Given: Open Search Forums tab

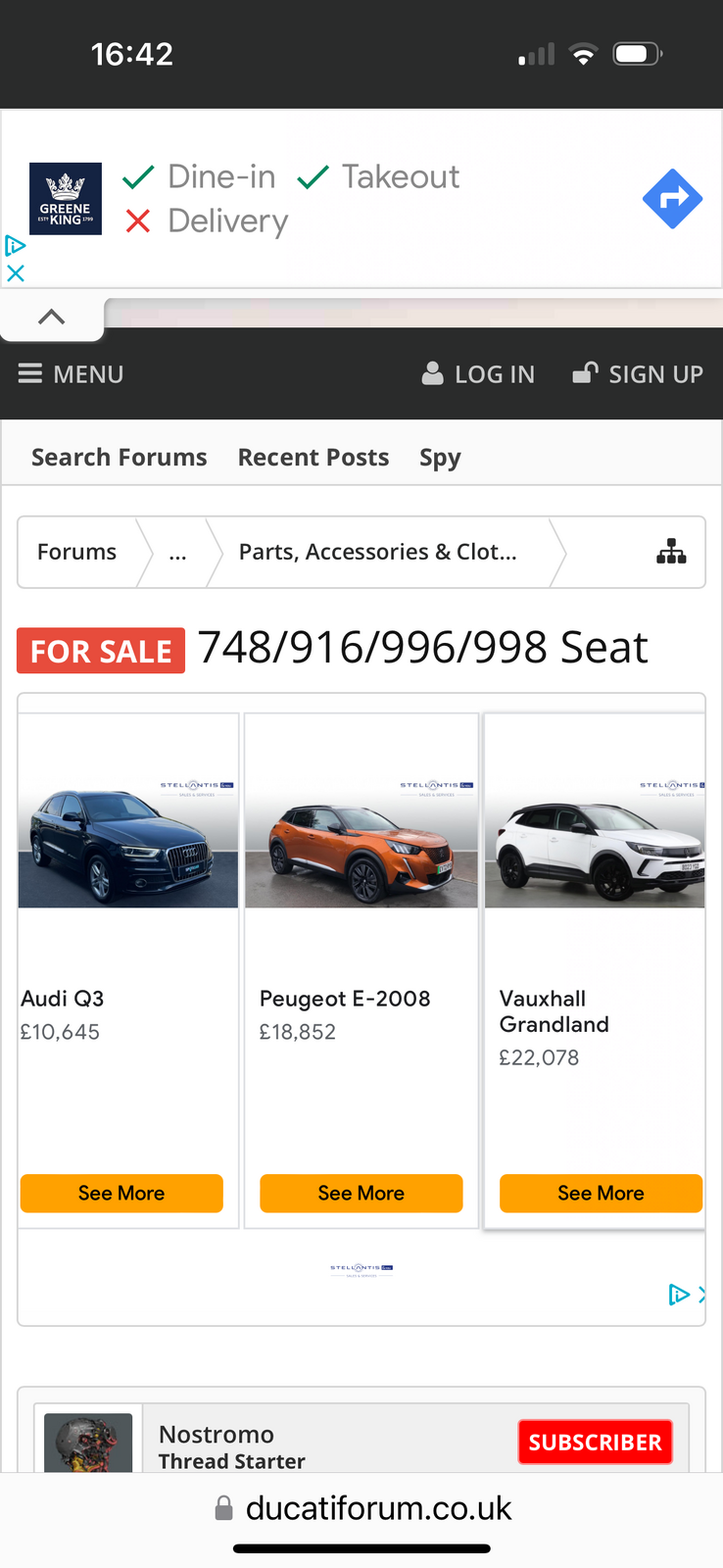Looking at the screenshot, I should click(x=120, y=458).
